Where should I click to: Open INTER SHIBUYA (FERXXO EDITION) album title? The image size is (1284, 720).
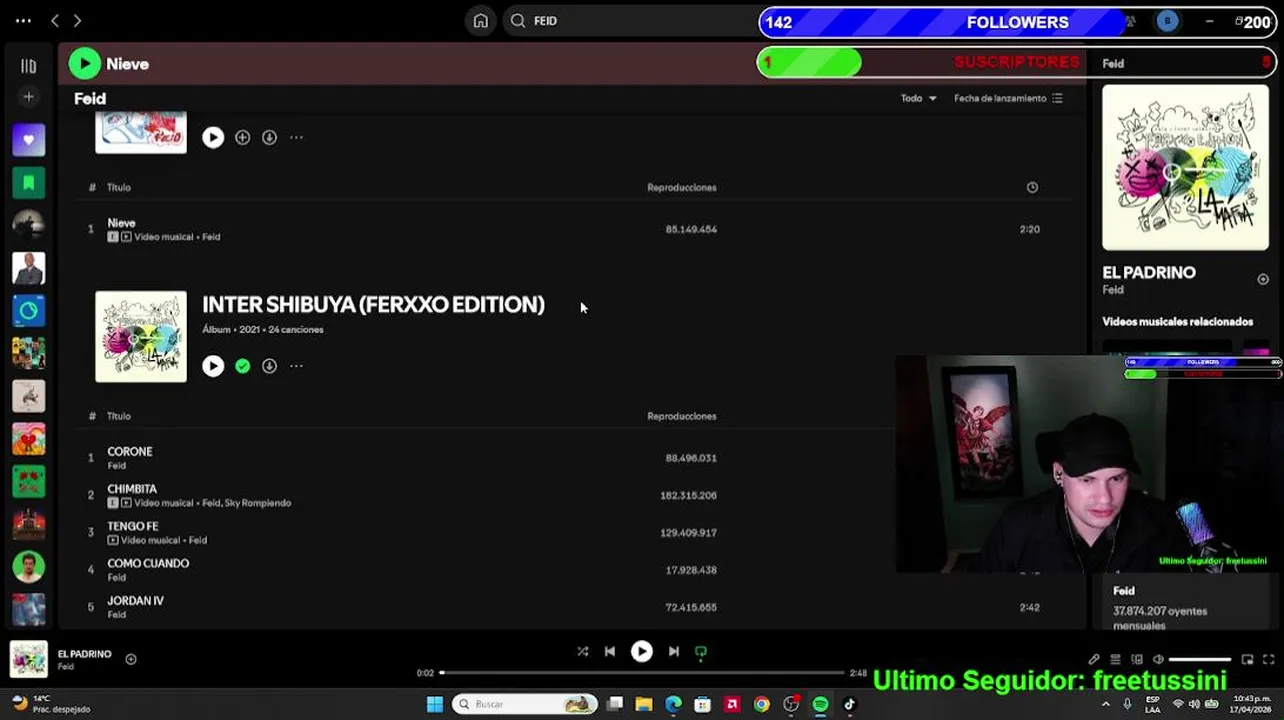(373, 304)
